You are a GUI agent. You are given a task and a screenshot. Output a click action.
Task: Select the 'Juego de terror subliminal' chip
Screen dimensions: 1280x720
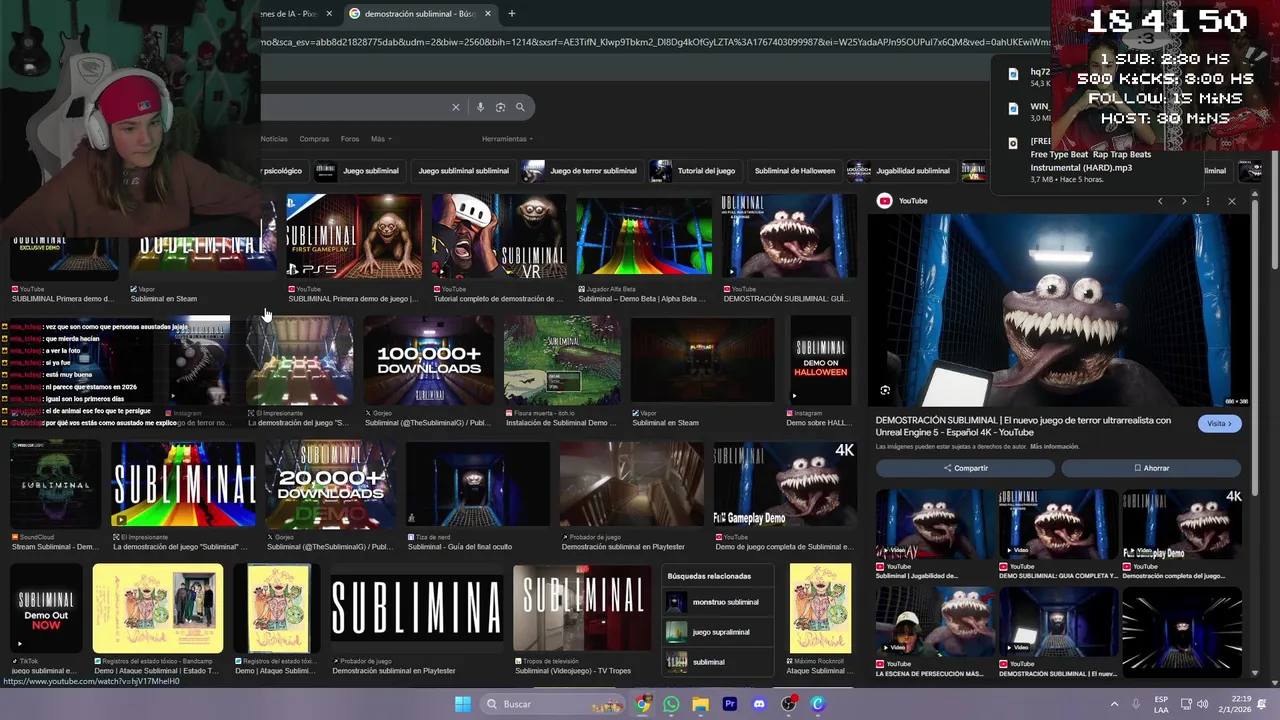coord(581,171)
